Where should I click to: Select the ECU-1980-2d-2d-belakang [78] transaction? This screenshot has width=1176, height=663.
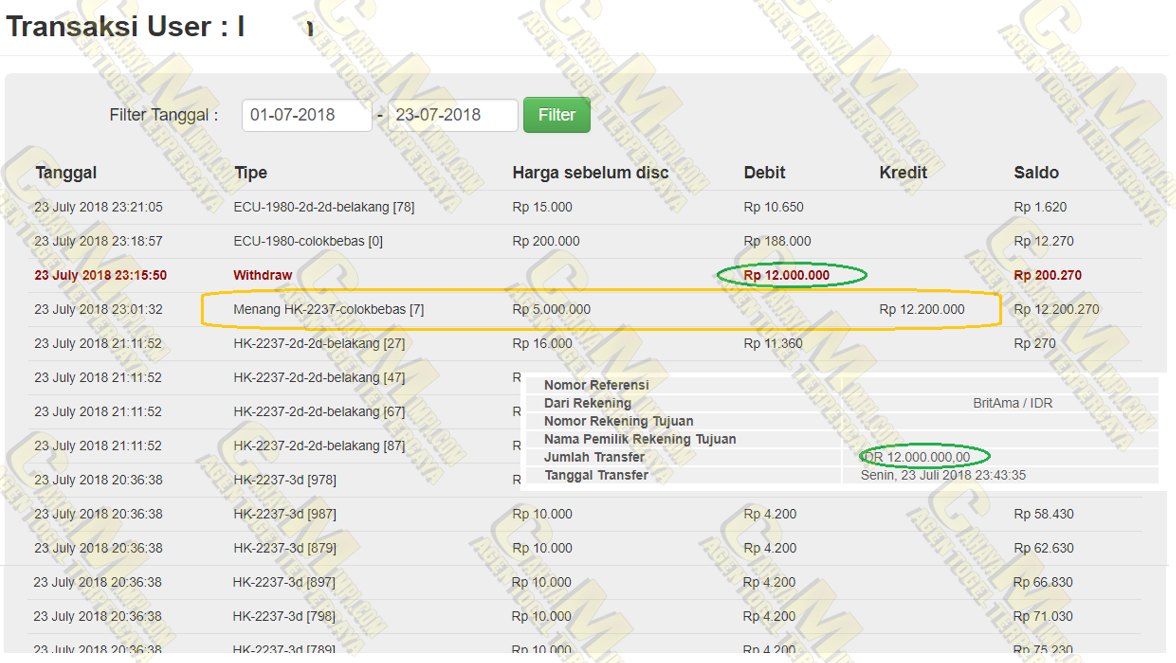323,207
